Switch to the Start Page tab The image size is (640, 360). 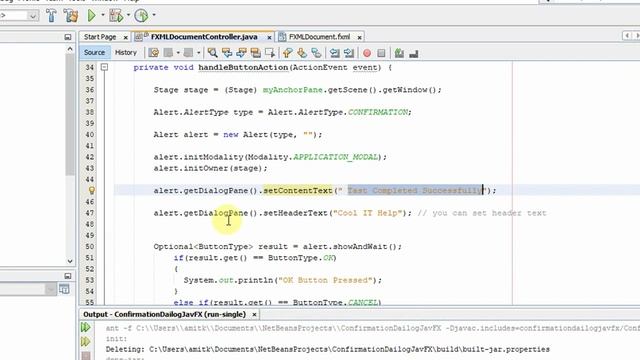(x=100, y=37)
